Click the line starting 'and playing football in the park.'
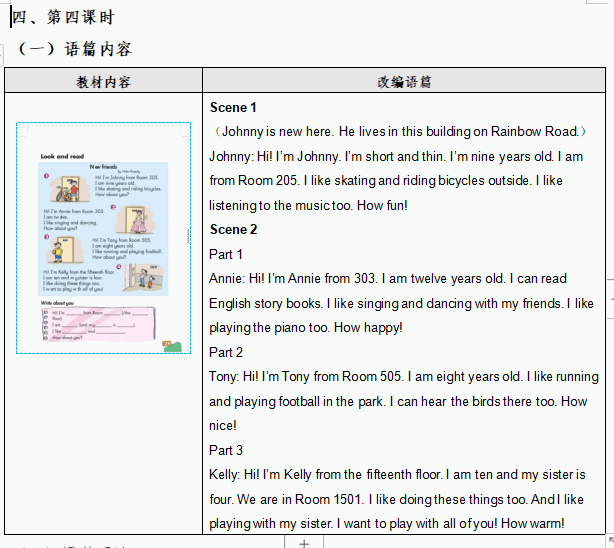The image size is (614, 548). pos(398,401)
